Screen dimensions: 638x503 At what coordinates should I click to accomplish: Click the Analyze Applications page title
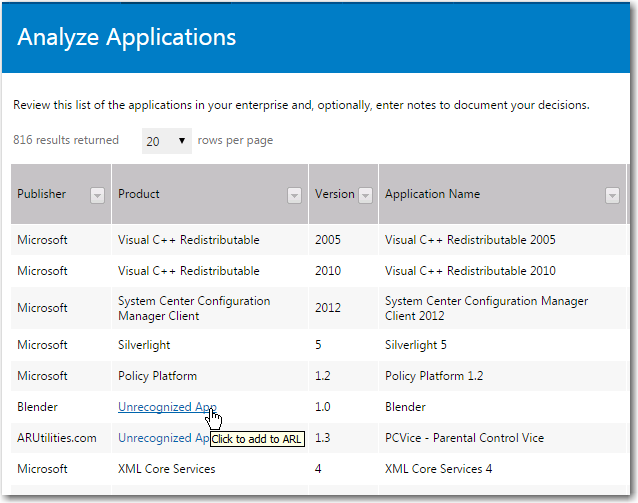[127, 37]
